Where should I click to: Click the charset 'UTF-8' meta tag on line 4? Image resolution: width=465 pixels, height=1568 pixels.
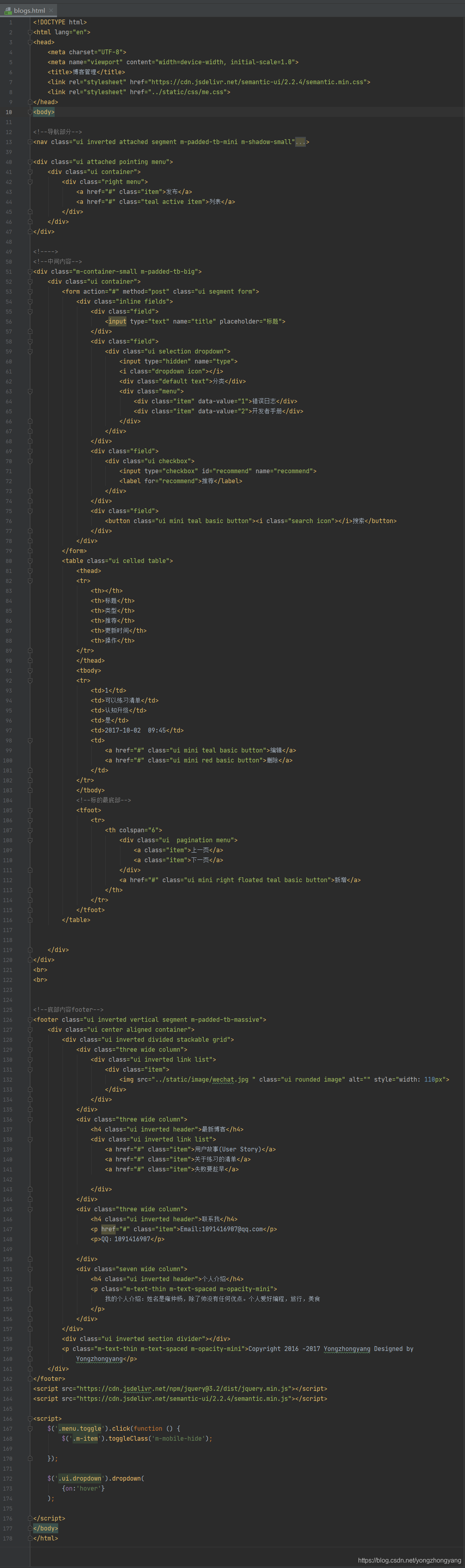click(x=87, y=52)
